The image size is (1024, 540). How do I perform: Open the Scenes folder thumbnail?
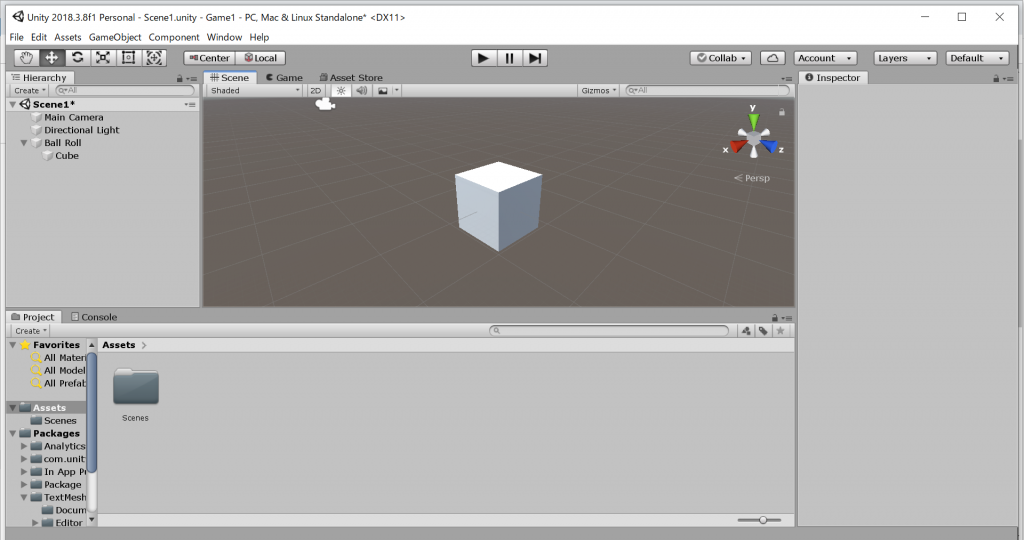136,387
